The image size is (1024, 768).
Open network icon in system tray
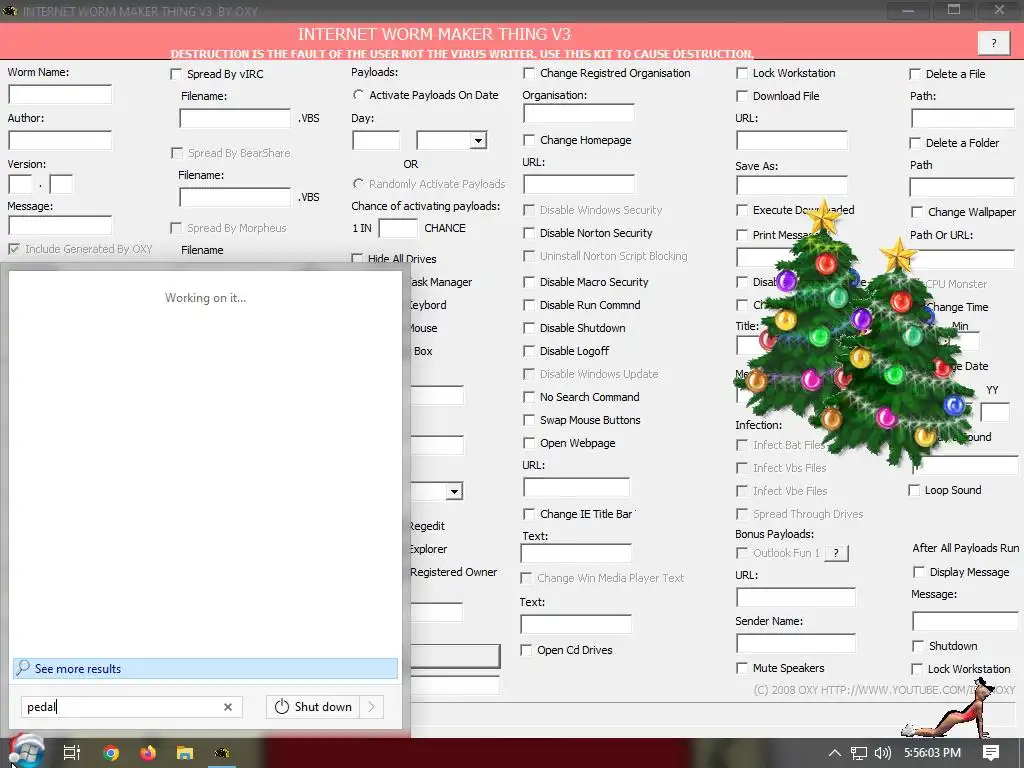point(859,753)
